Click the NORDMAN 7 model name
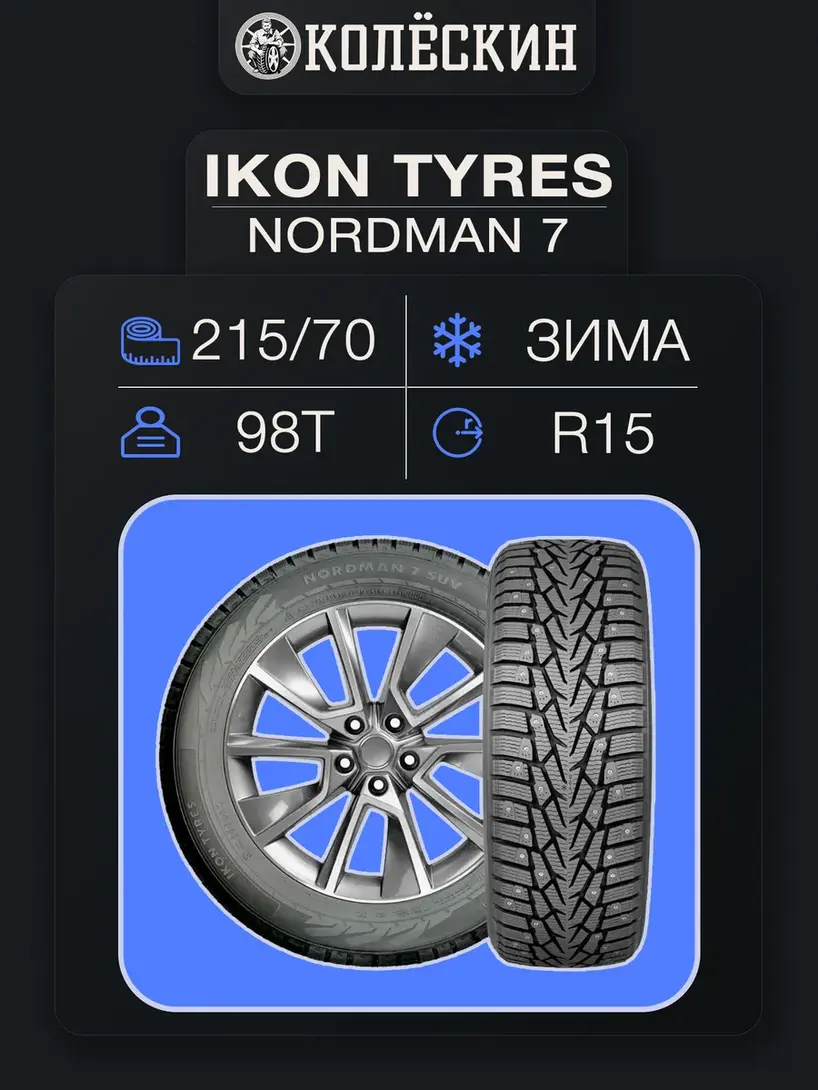This screenshot has width=818, height=1090. click(x=408, y=236)
